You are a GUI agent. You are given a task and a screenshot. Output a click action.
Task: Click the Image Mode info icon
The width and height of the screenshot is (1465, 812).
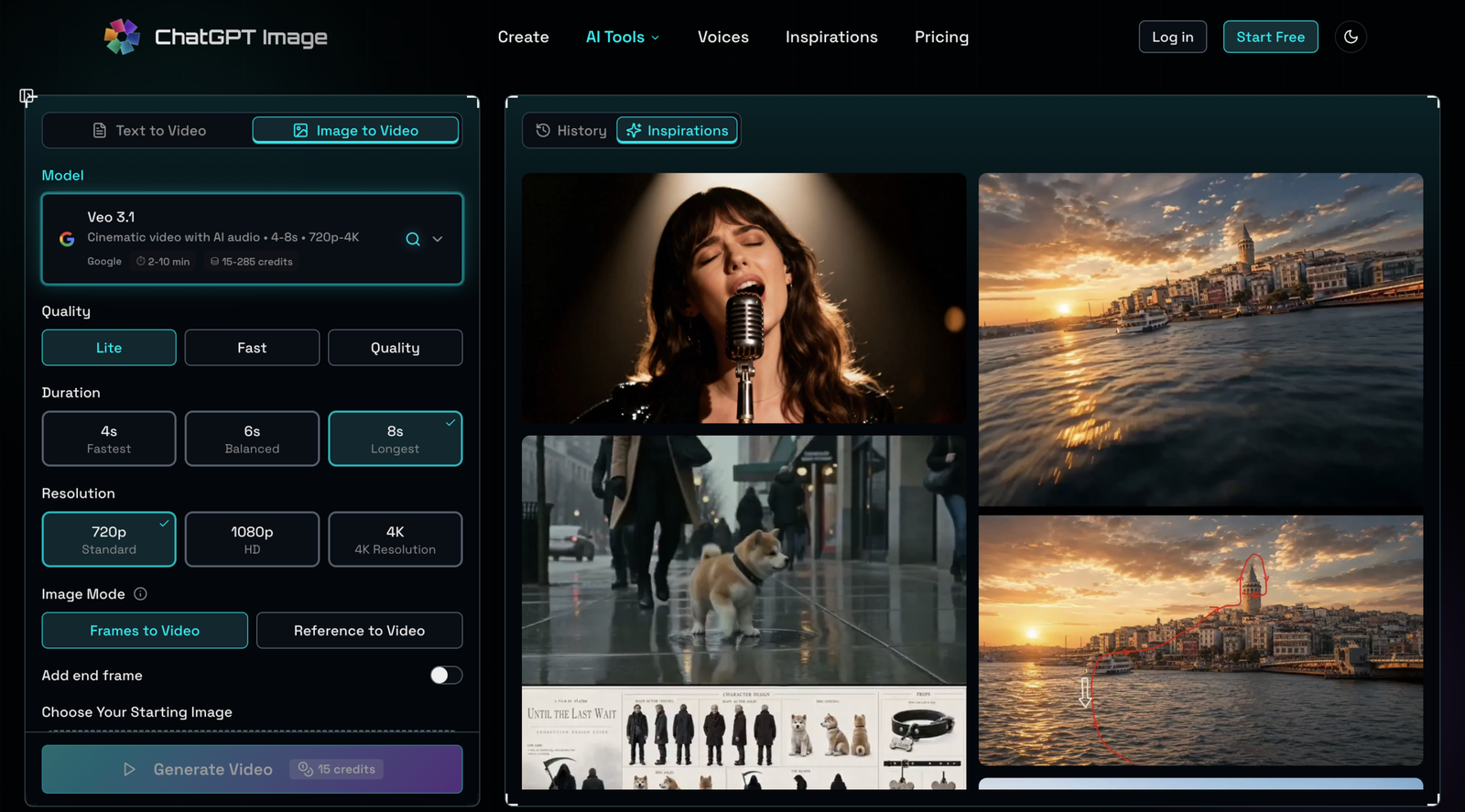[x=140, y=594]
